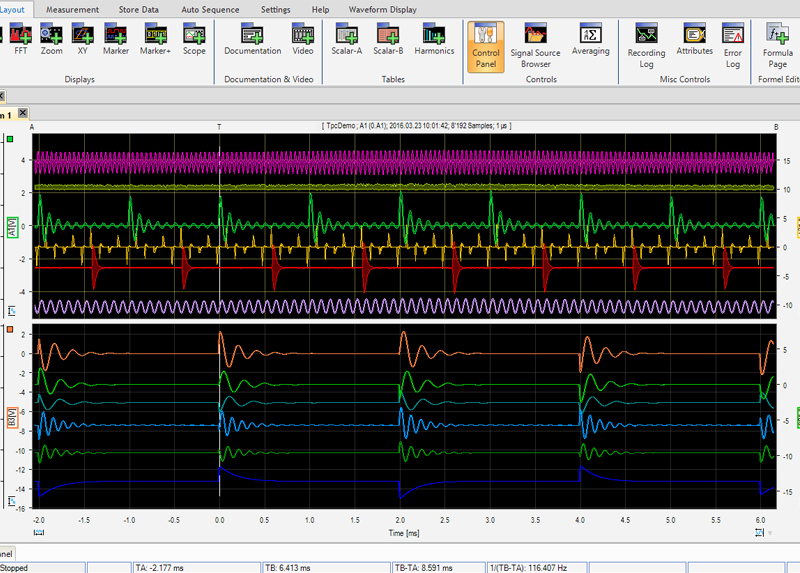Screen dimensions: 800x573
Task: Open lower plot Y-axis scaling menu
Action: pyautogui.click(x=11, y=500)
